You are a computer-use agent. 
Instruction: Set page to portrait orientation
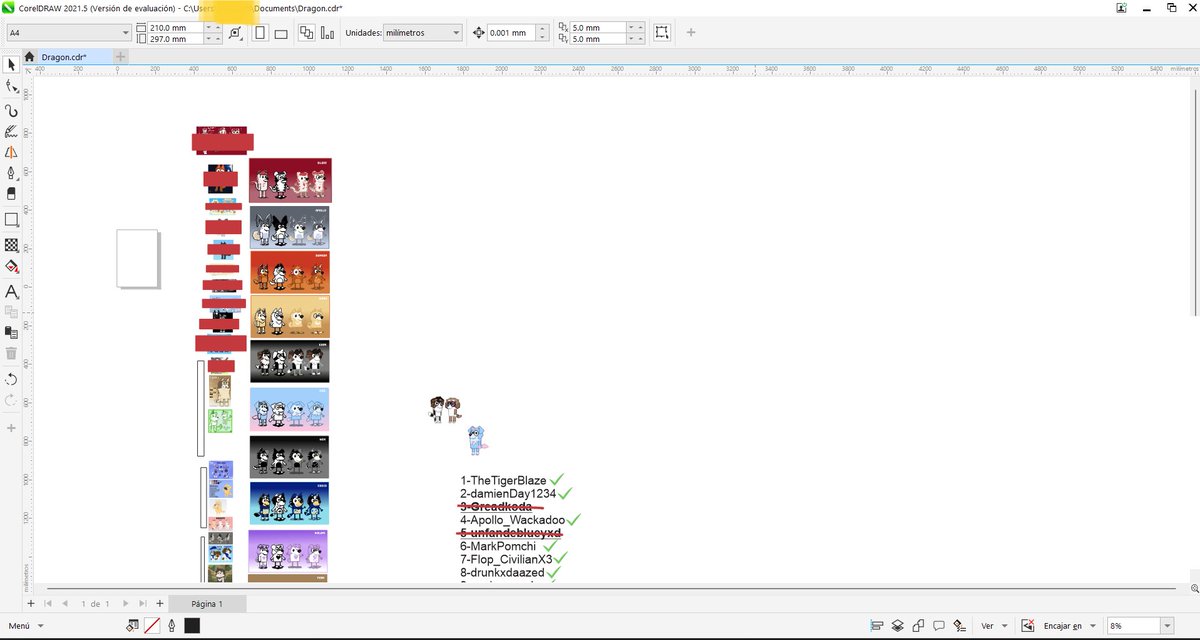[261, 32]
